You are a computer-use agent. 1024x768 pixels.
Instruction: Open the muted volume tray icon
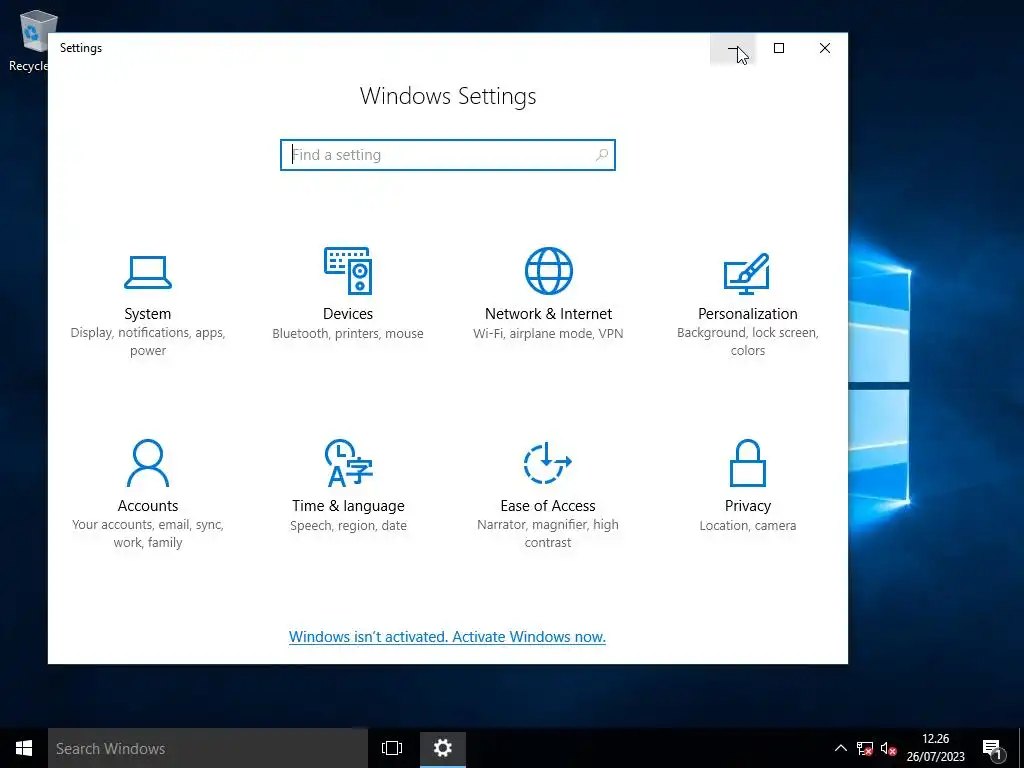click(888, 748)
